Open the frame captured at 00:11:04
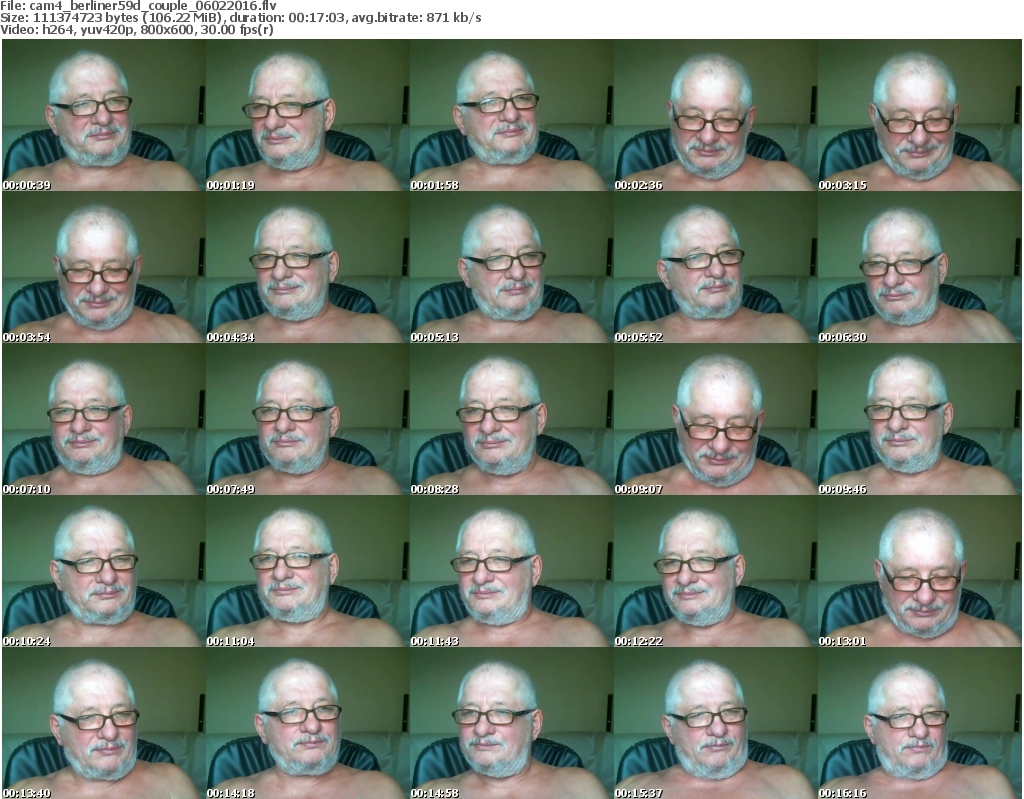Viewport: 1024px width, 799px height. click(x=308, y=572)
